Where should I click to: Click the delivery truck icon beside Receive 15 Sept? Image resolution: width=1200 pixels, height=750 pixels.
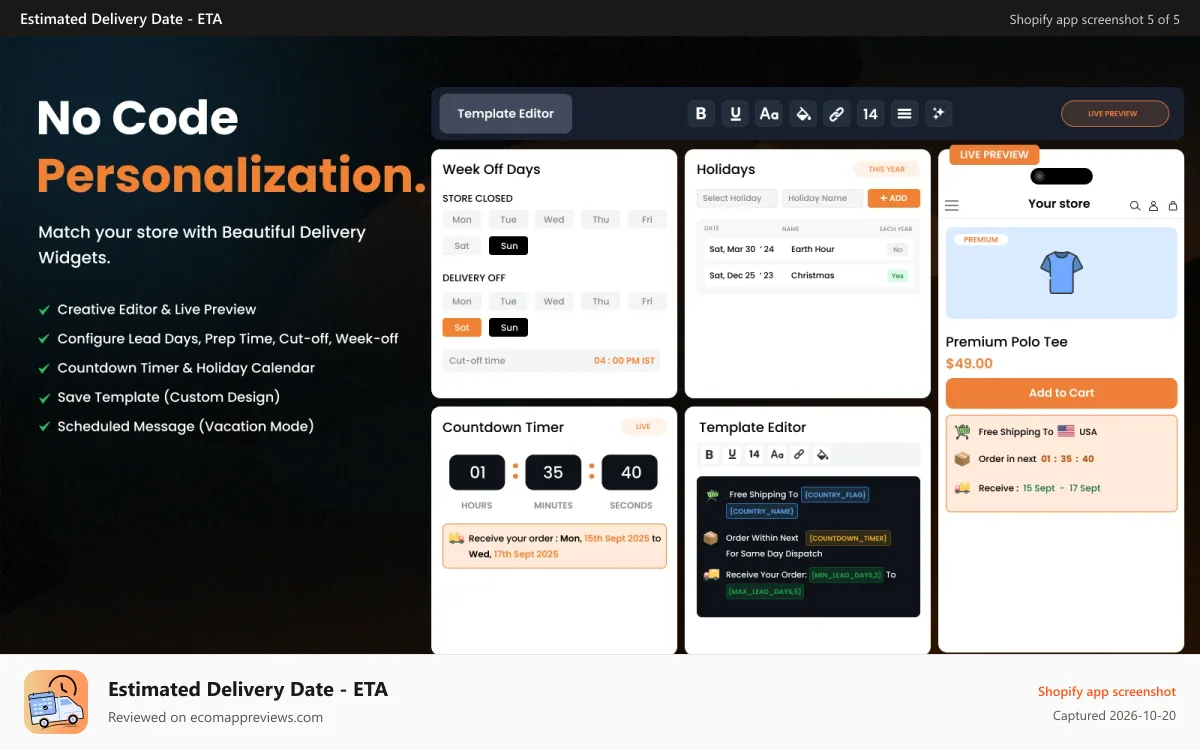962,488
